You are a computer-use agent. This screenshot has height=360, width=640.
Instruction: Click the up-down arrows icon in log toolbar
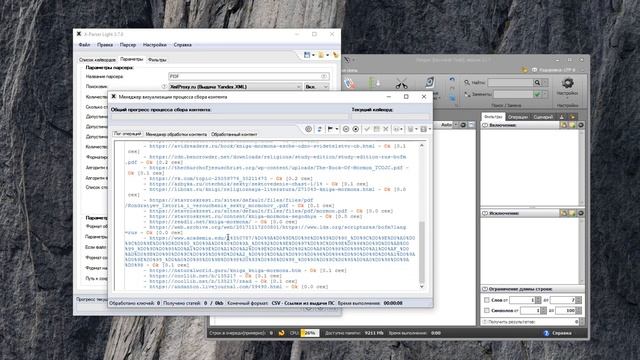coord(320,129)
